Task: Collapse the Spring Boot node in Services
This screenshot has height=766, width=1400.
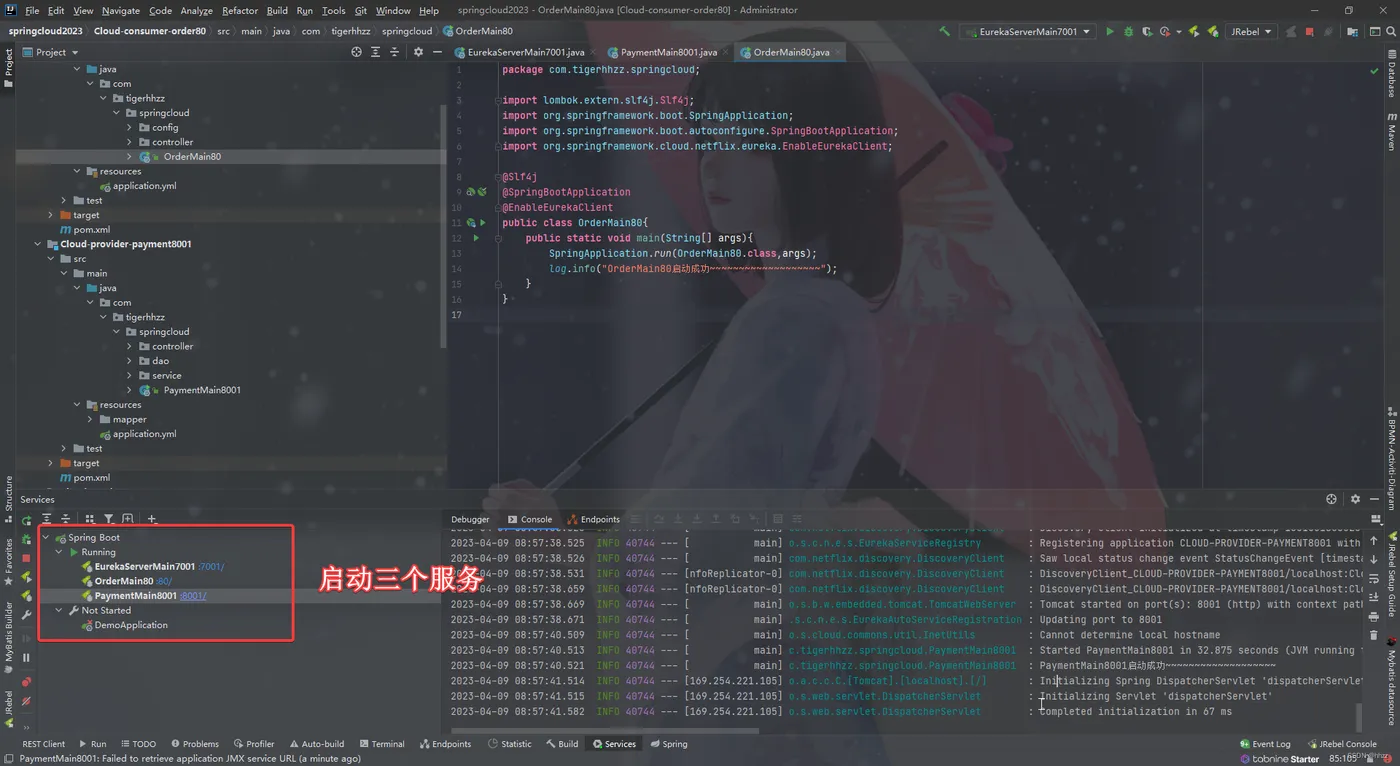Action: click(x=46, y=538)
